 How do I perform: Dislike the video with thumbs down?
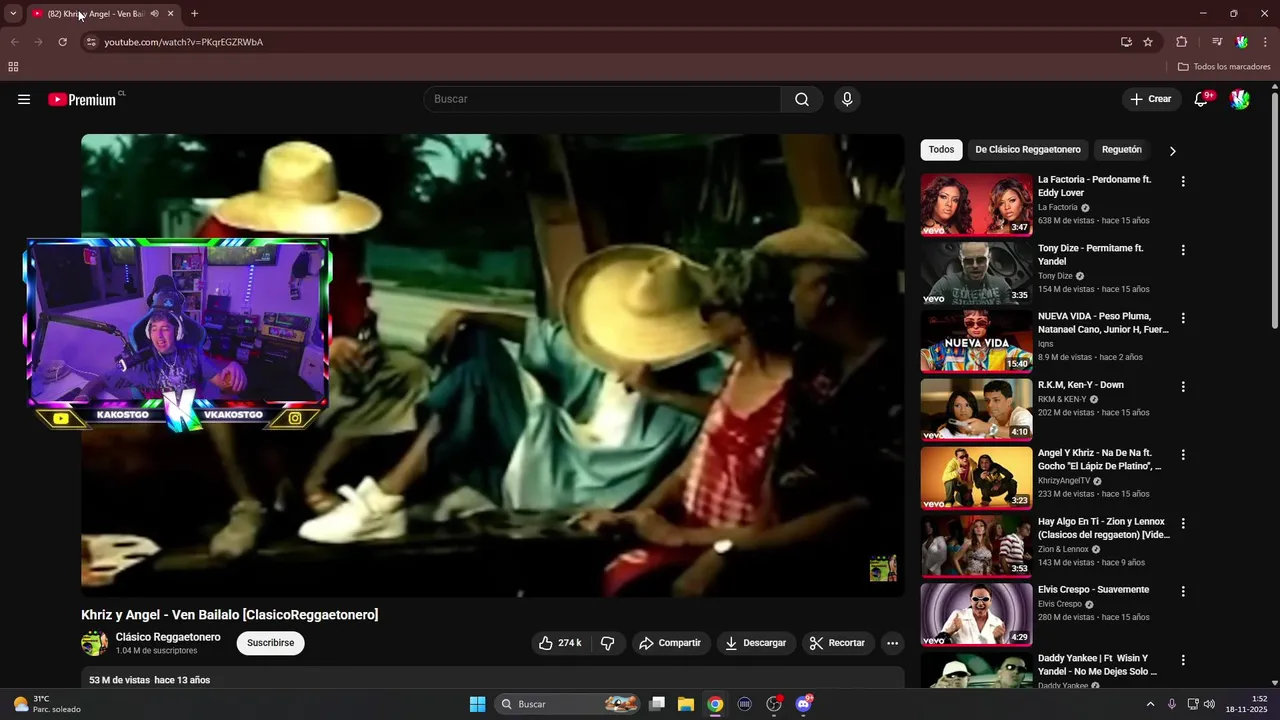pyautogui.click(x=607, y=643)
